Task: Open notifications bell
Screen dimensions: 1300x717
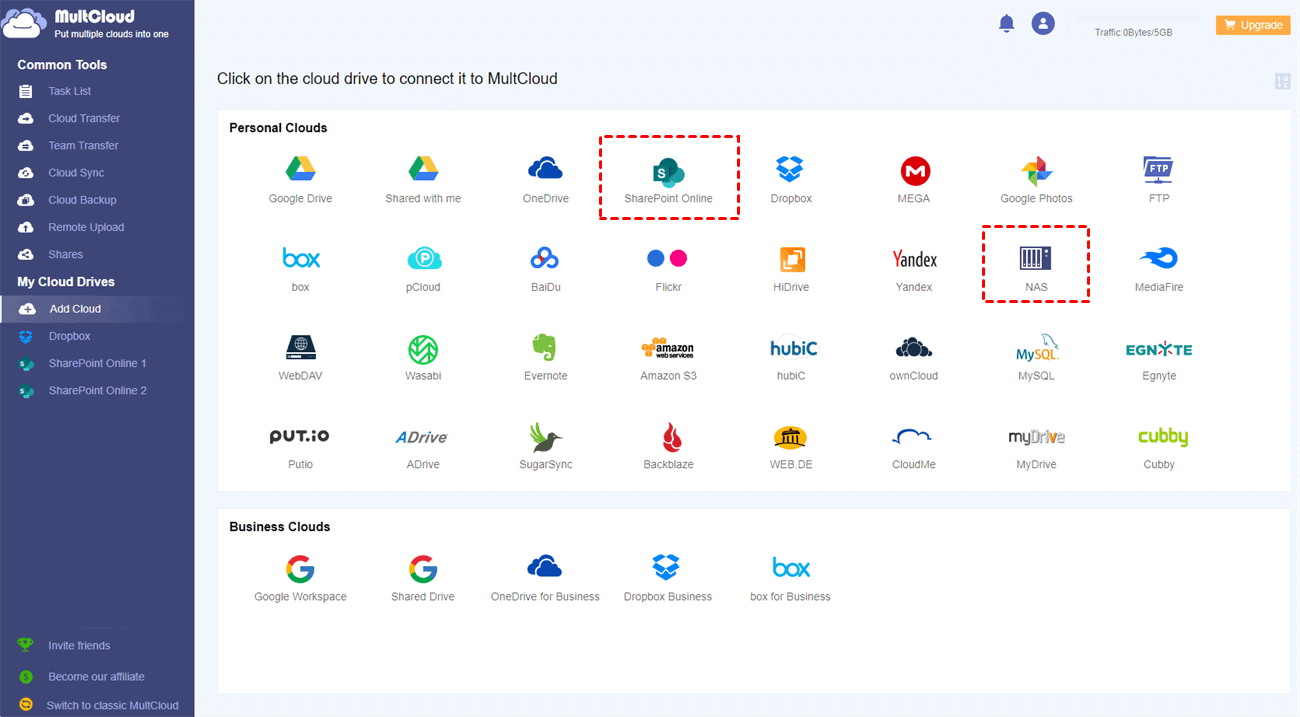Action: pos(1007,23)
